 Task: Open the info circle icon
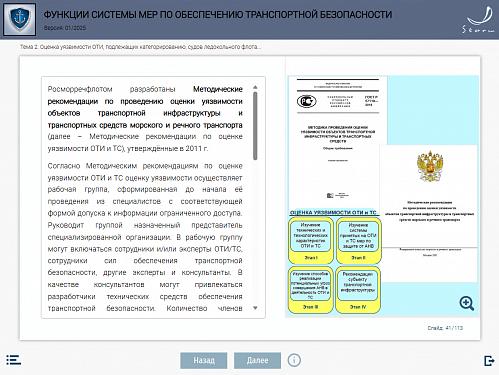tap(294, 360)
